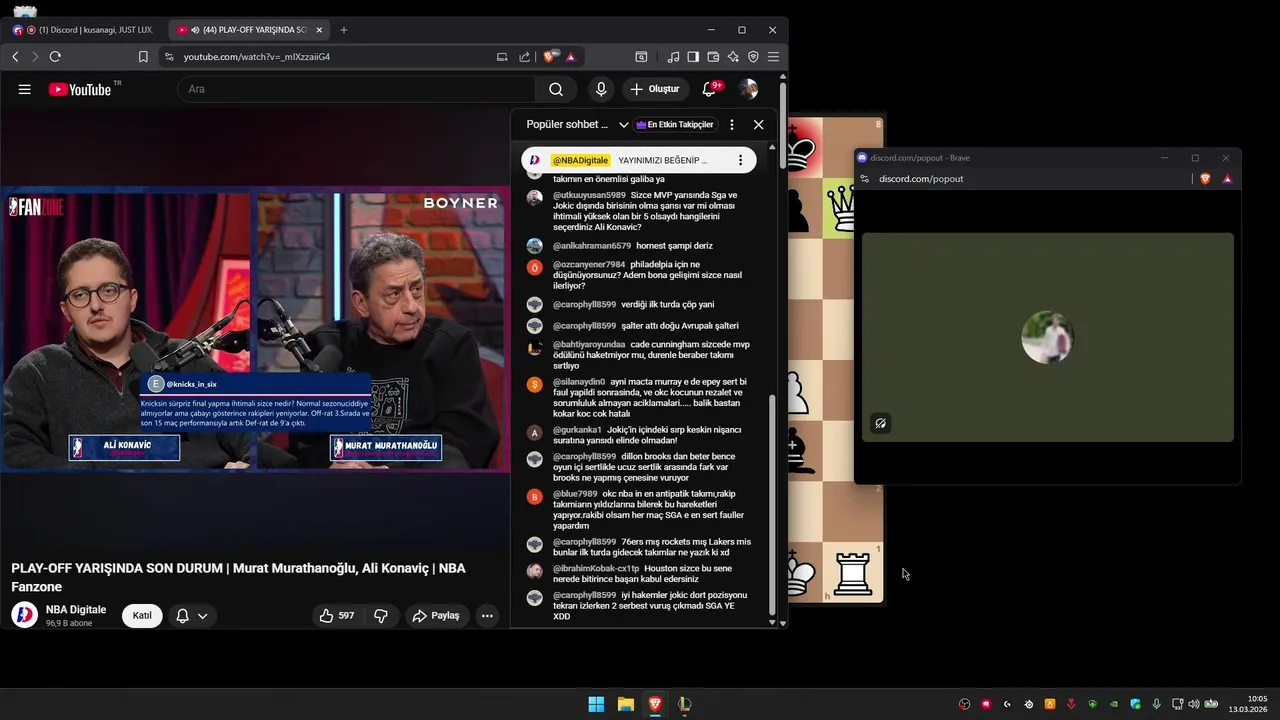Click the YouTube logo home link
This screenshot has width=1280, height=720.
point(80,89)
